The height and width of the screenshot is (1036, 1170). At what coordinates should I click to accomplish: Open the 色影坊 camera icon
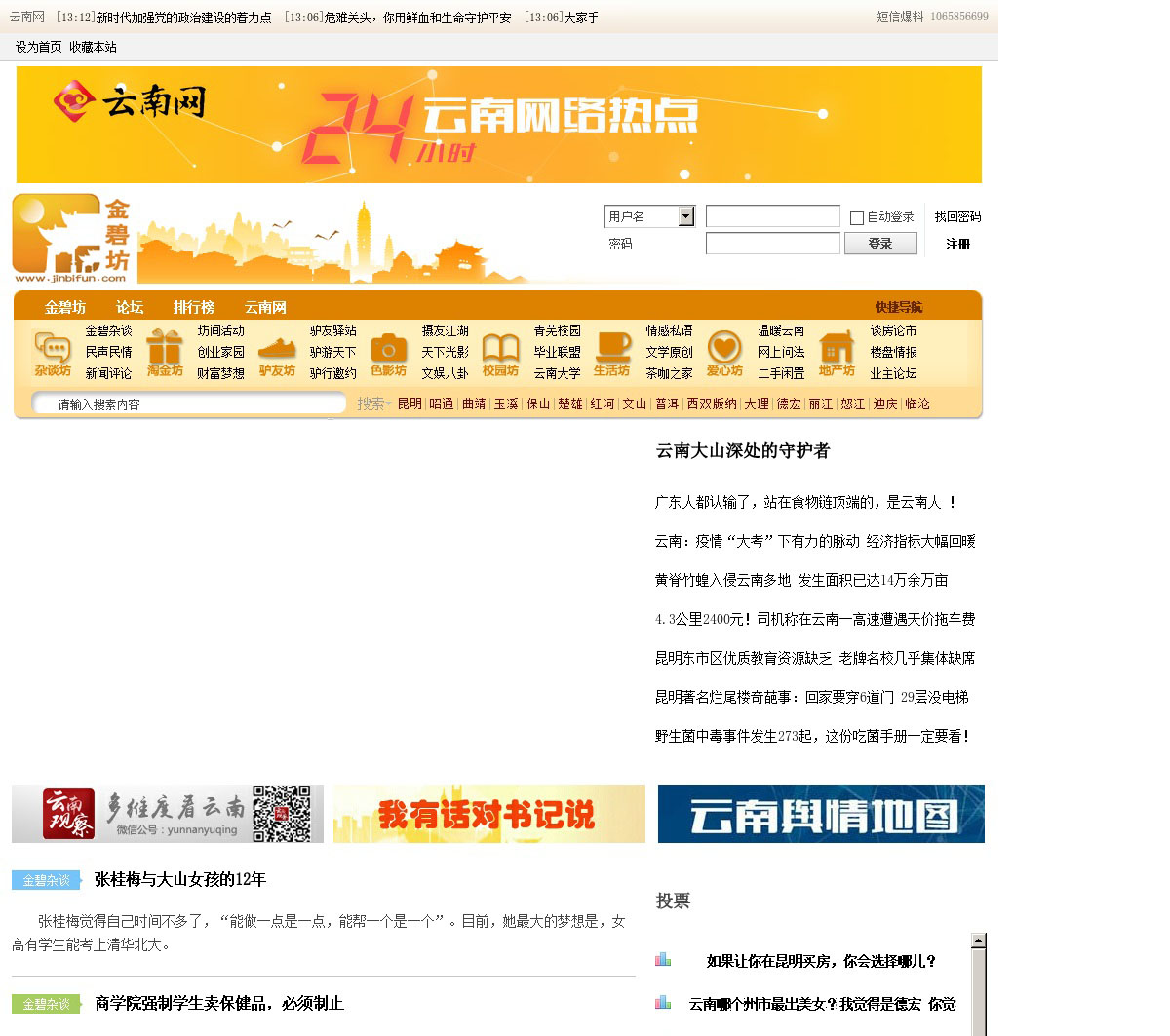click(388, 353)
